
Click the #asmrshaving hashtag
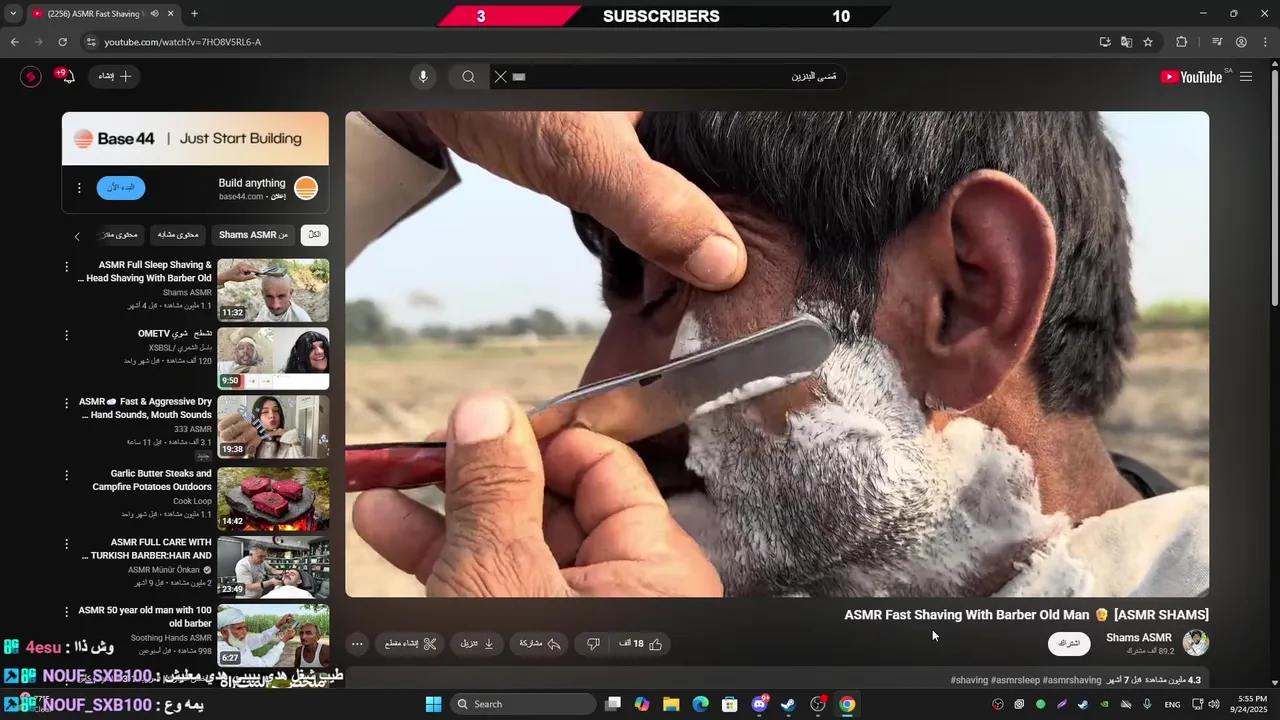(1072, 680)
